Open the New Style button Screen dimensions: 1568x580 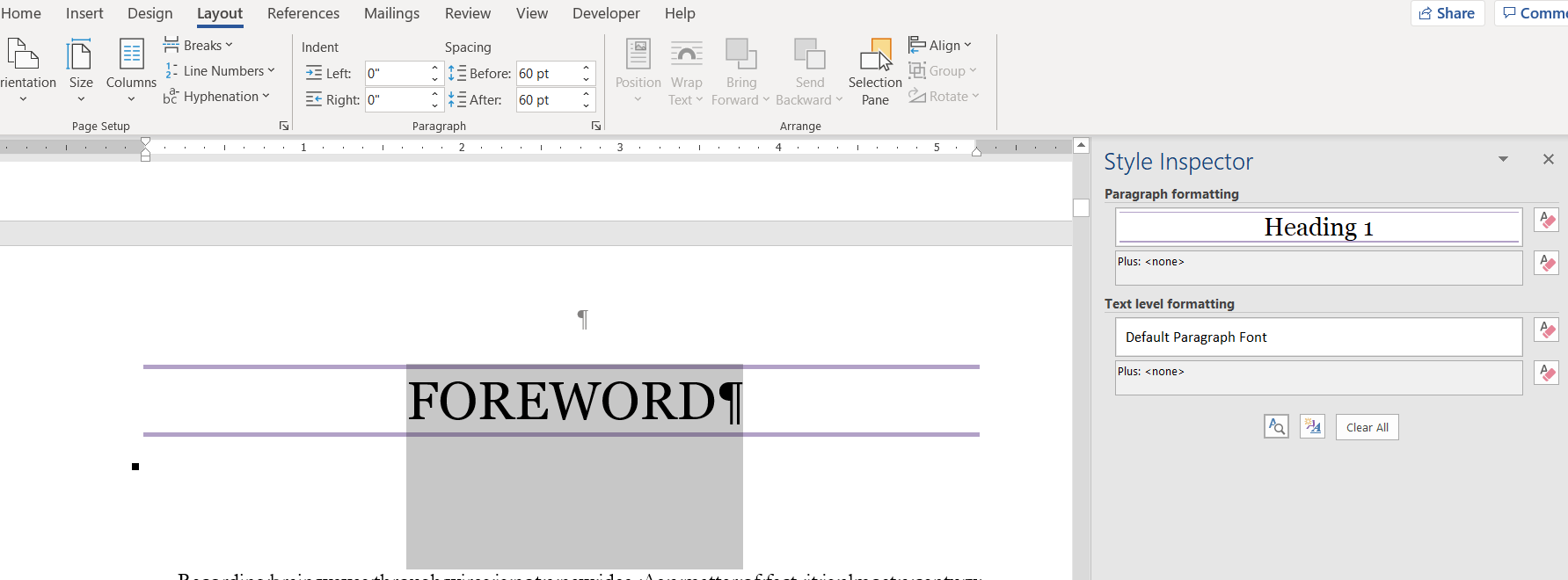(1312, 426)
